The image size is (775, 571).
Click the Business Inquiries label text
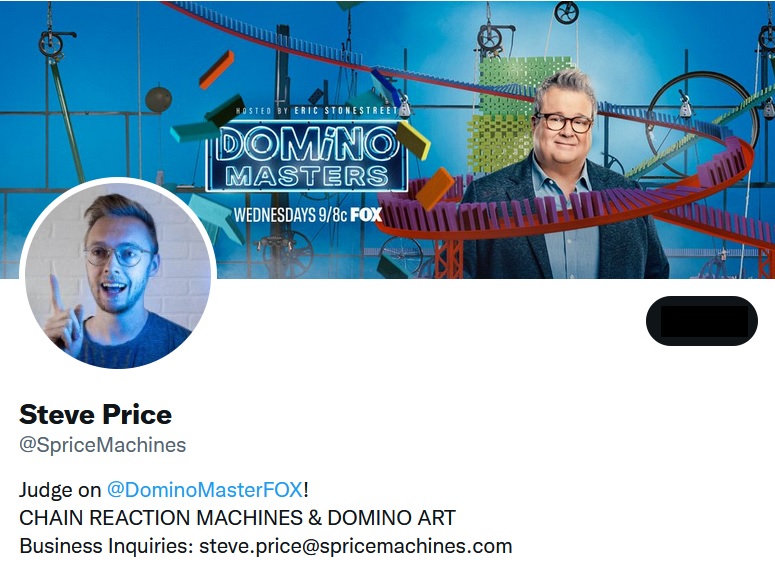click(x=106, y=546)
